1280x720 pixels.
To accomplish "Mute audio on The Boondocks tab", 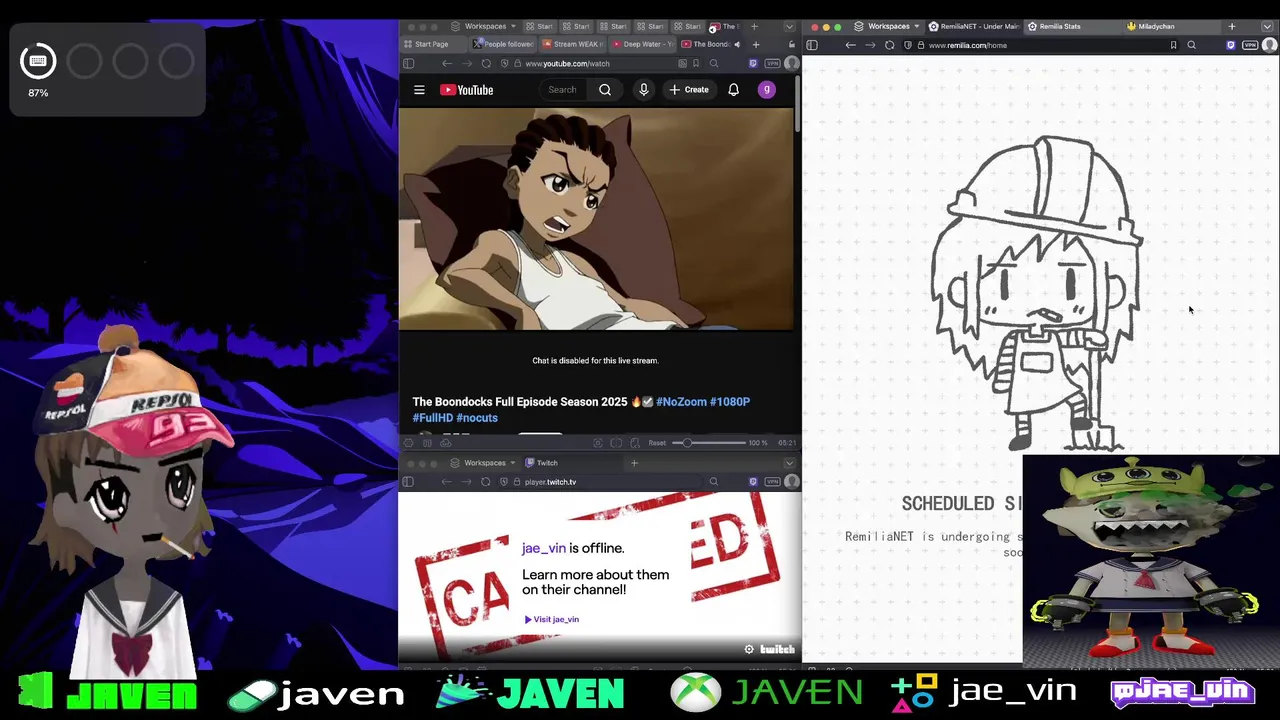I will [737, 44].
